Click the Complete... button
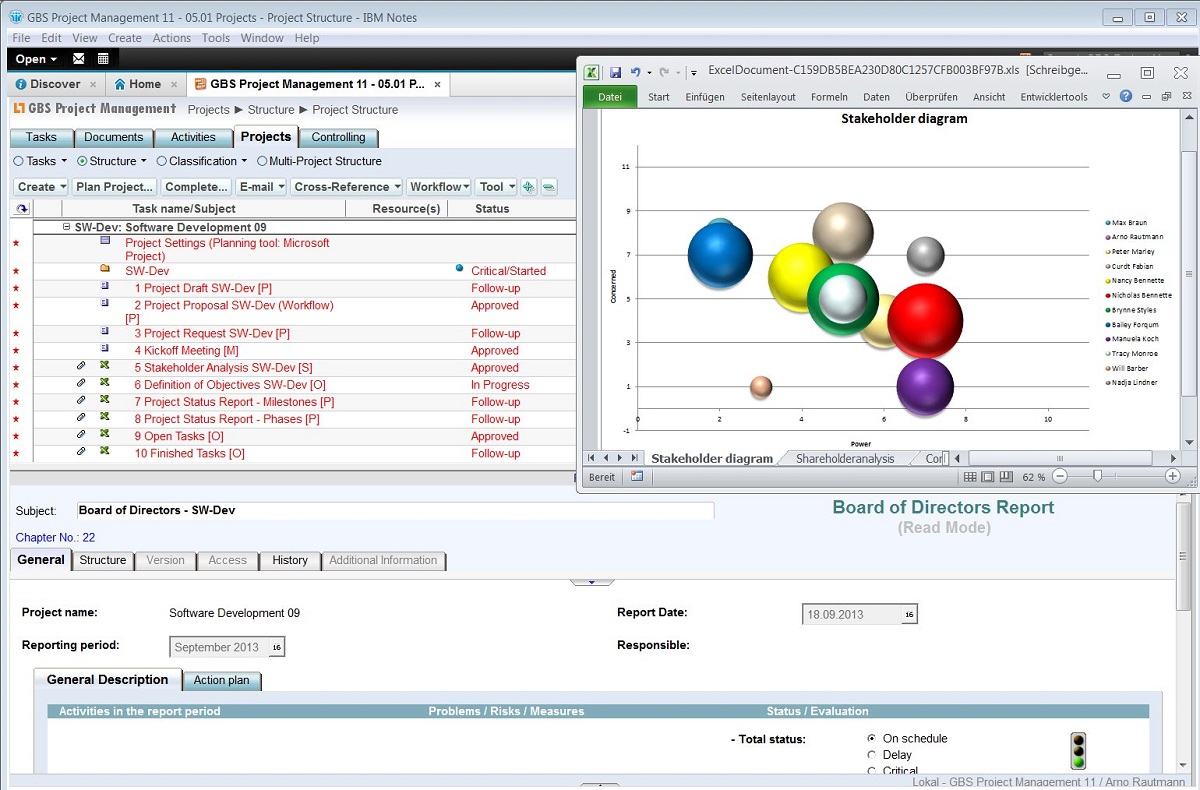Screen dimensions: 1200x790 (196, 187)
